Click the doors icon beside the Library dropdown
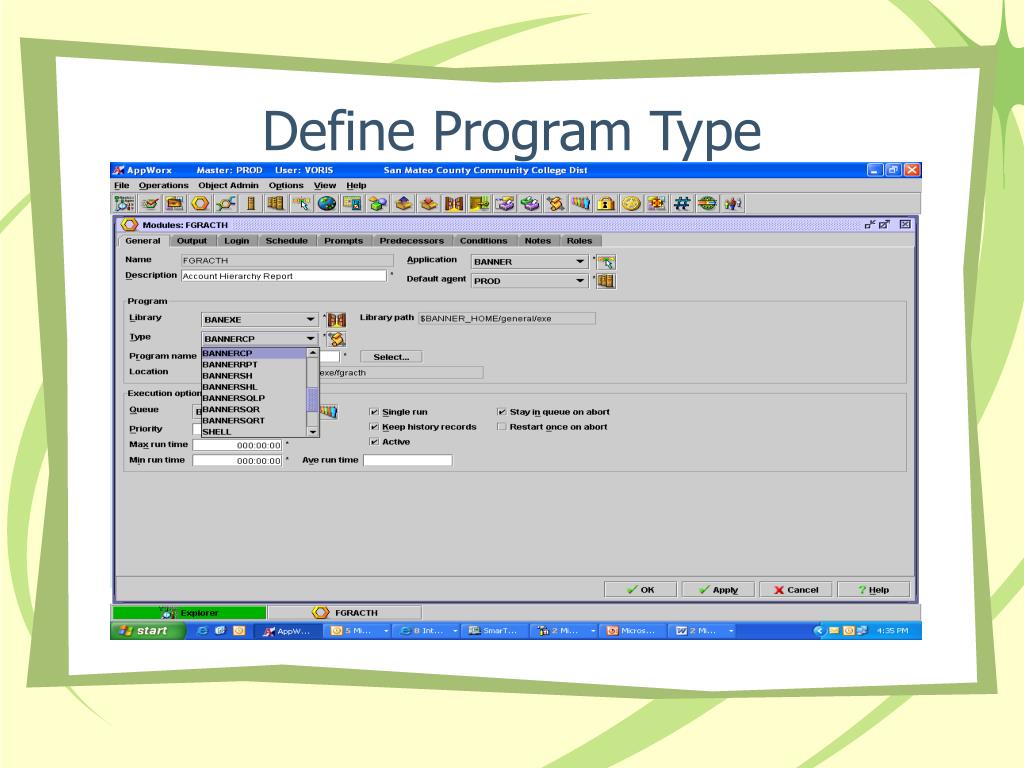 click(x=336, y=320)
